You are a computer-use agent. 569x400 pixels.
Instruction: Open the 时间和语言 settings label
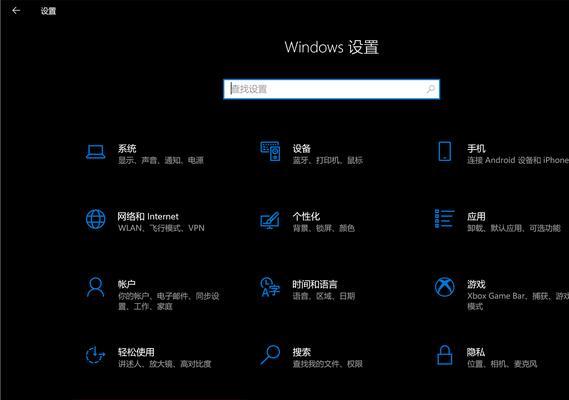click(x=315, y=284)
